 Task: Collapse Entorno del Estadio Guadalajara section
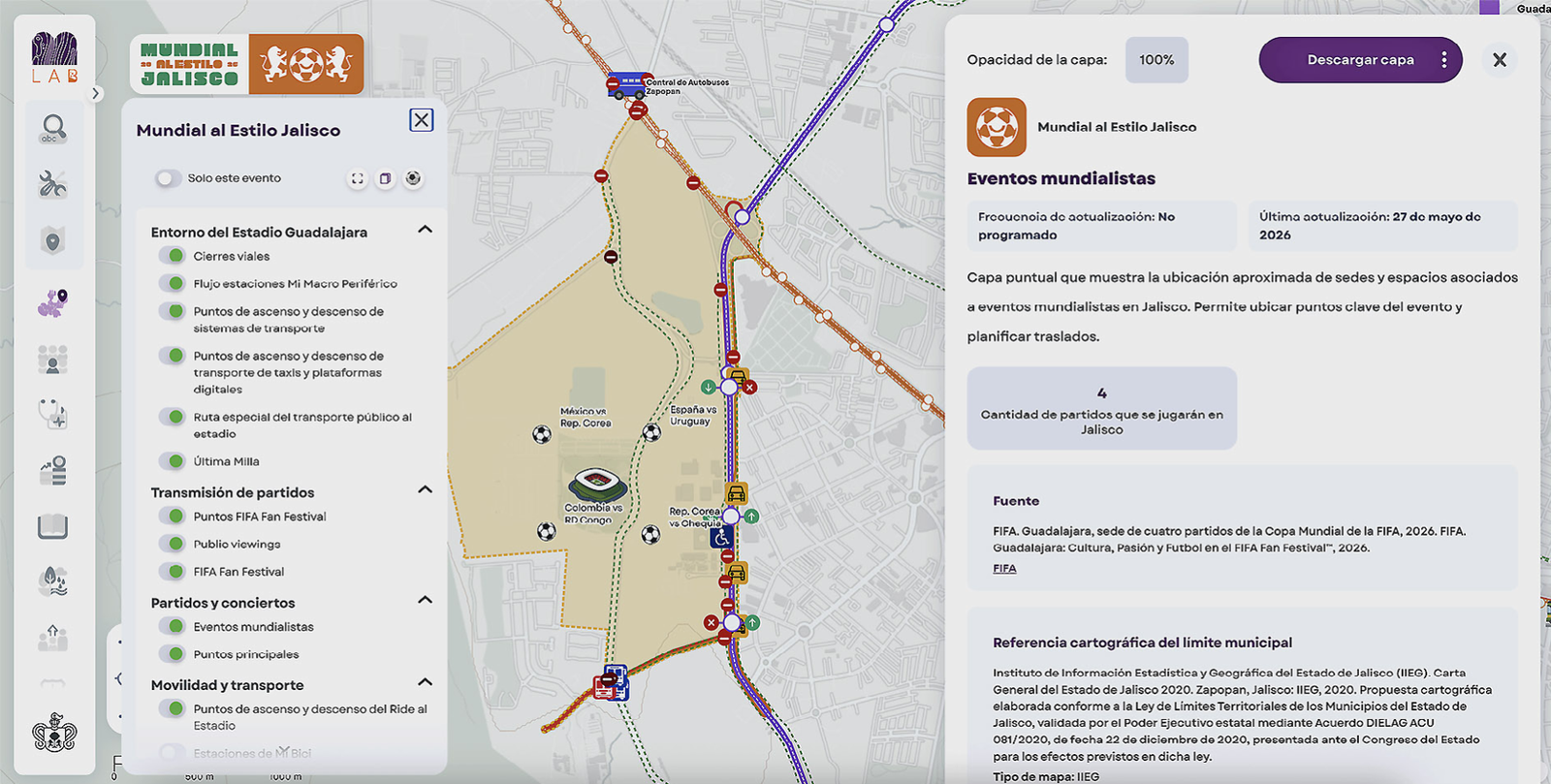425,230
